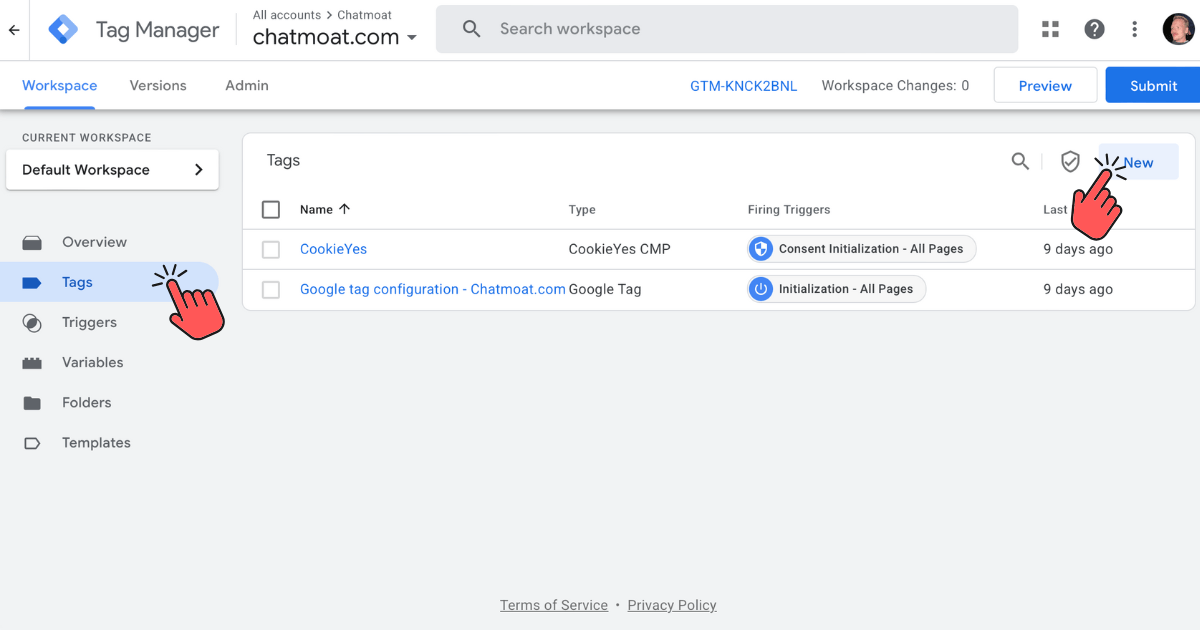Open the Google apps grid icon
Image resolution: width=1200 pixels, height=630 pixels.
[x=1050, y=29]
